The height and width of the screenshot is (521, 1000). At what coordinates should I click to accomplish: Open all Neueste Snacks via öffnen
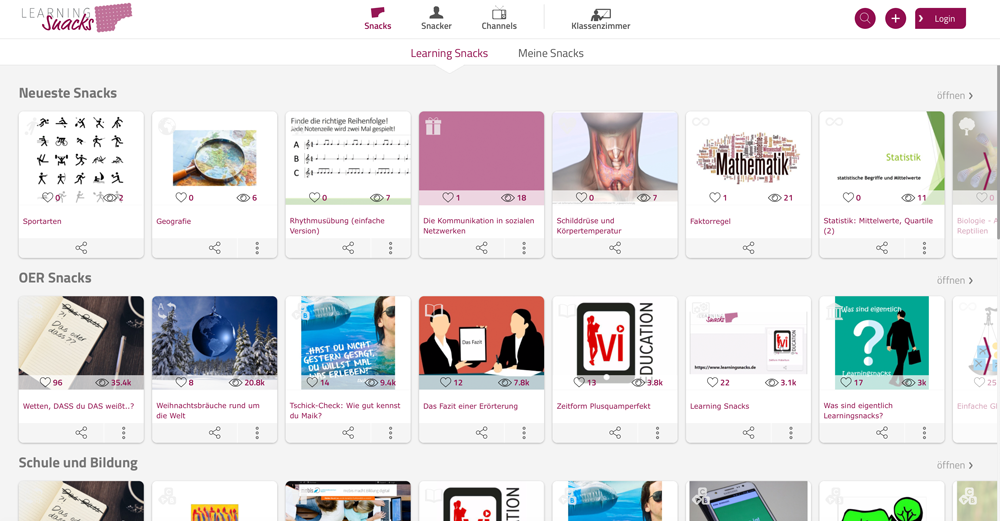(955, 96)
